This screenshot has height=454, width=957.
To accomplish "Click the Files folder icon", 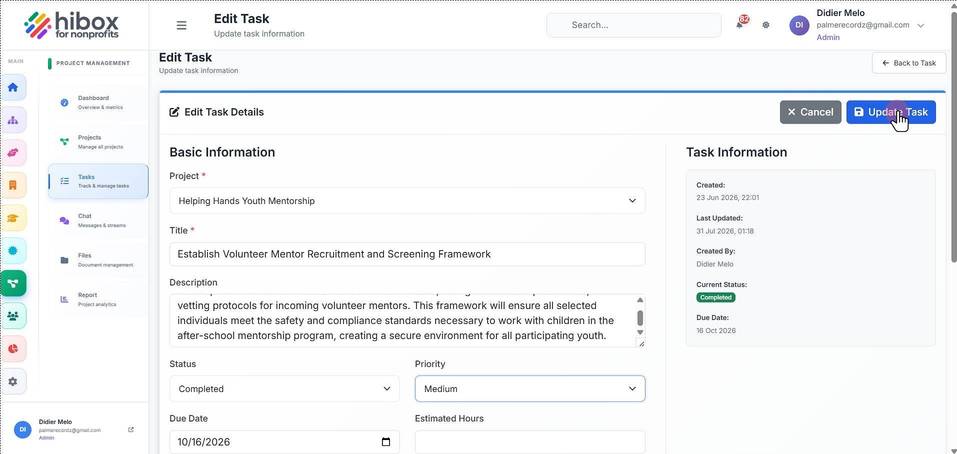I will click(65, 260).
